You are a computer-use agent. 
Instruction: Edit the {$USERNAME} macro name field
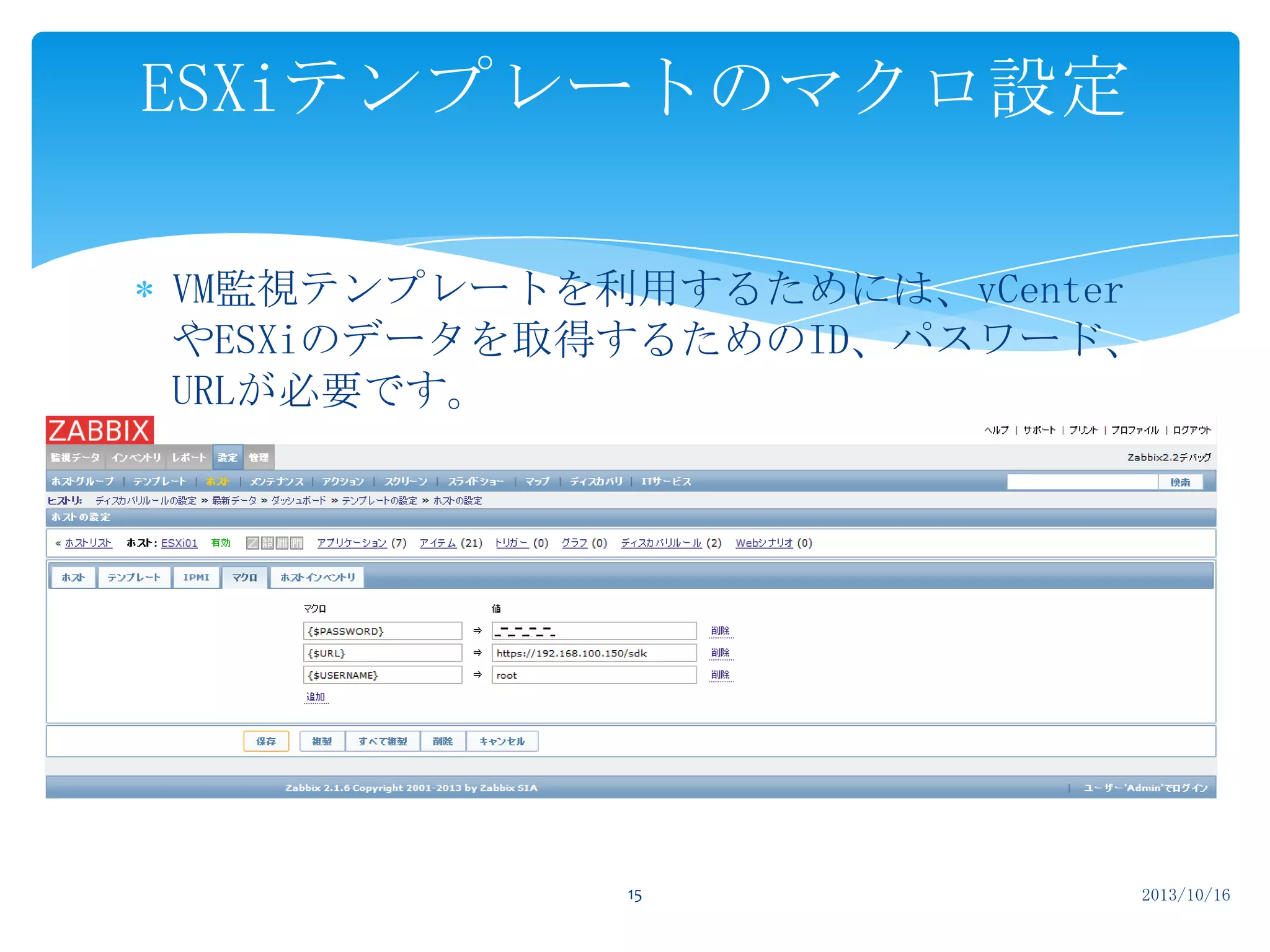tap(383, 675)
